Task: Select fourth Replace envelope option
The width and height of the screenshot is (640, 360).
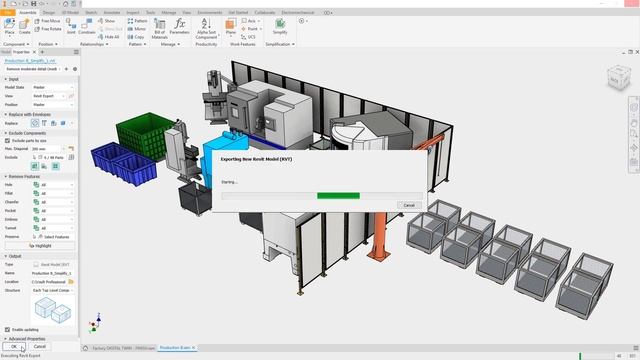Action: 63,123
